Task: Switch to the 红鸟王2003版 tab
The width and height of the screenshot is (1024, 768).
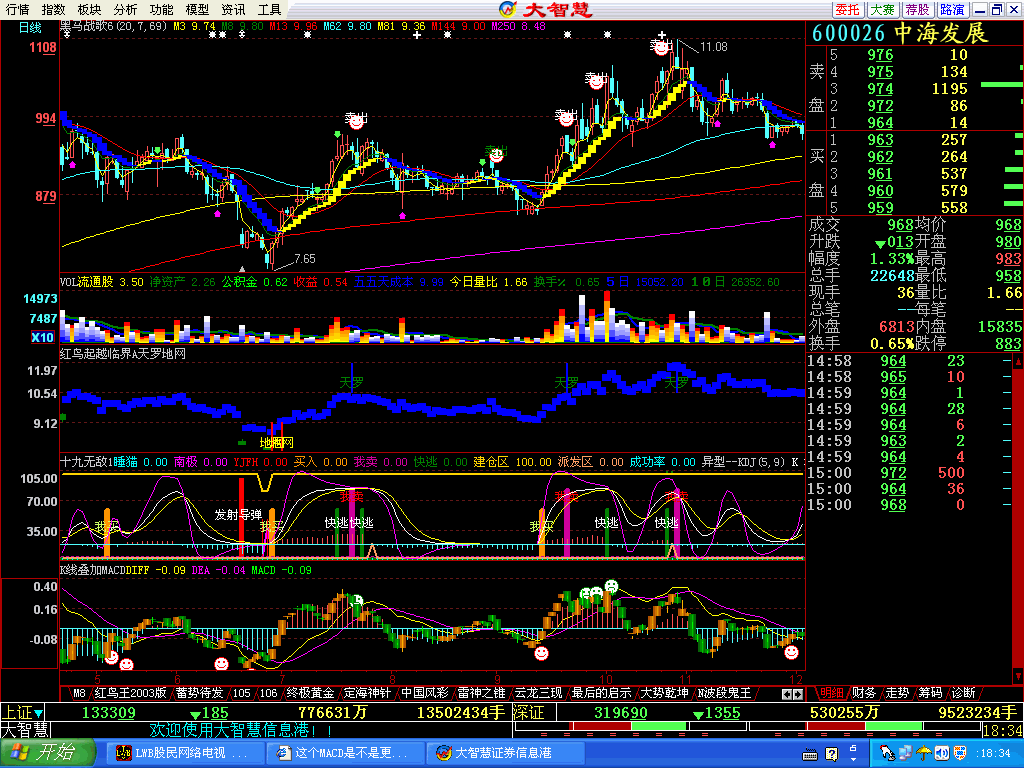Action: (x=131, y=693)
